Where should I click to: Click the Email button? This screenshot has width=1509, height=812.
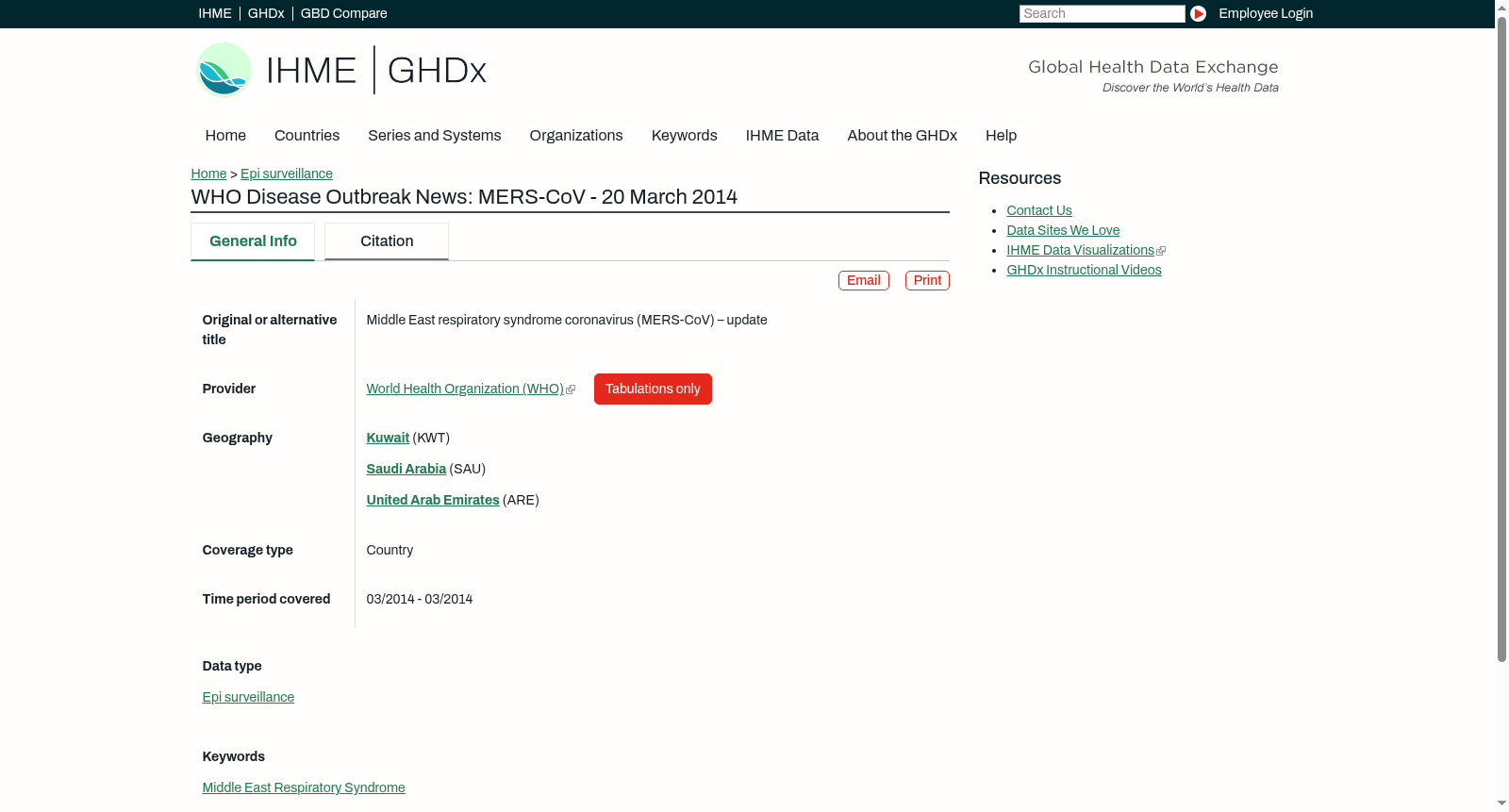point(864,280)
